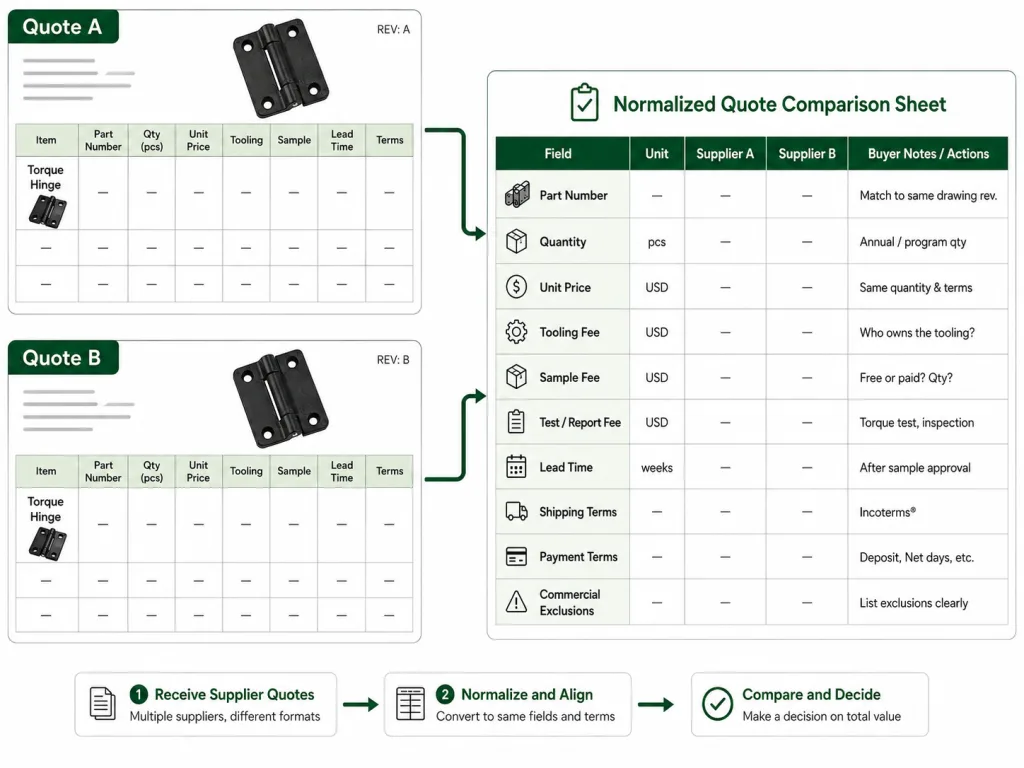This screenshot has height=768, width=1024.
Task: Click the Buyer Notes / Actions header
Action: (x=928, y=153)
